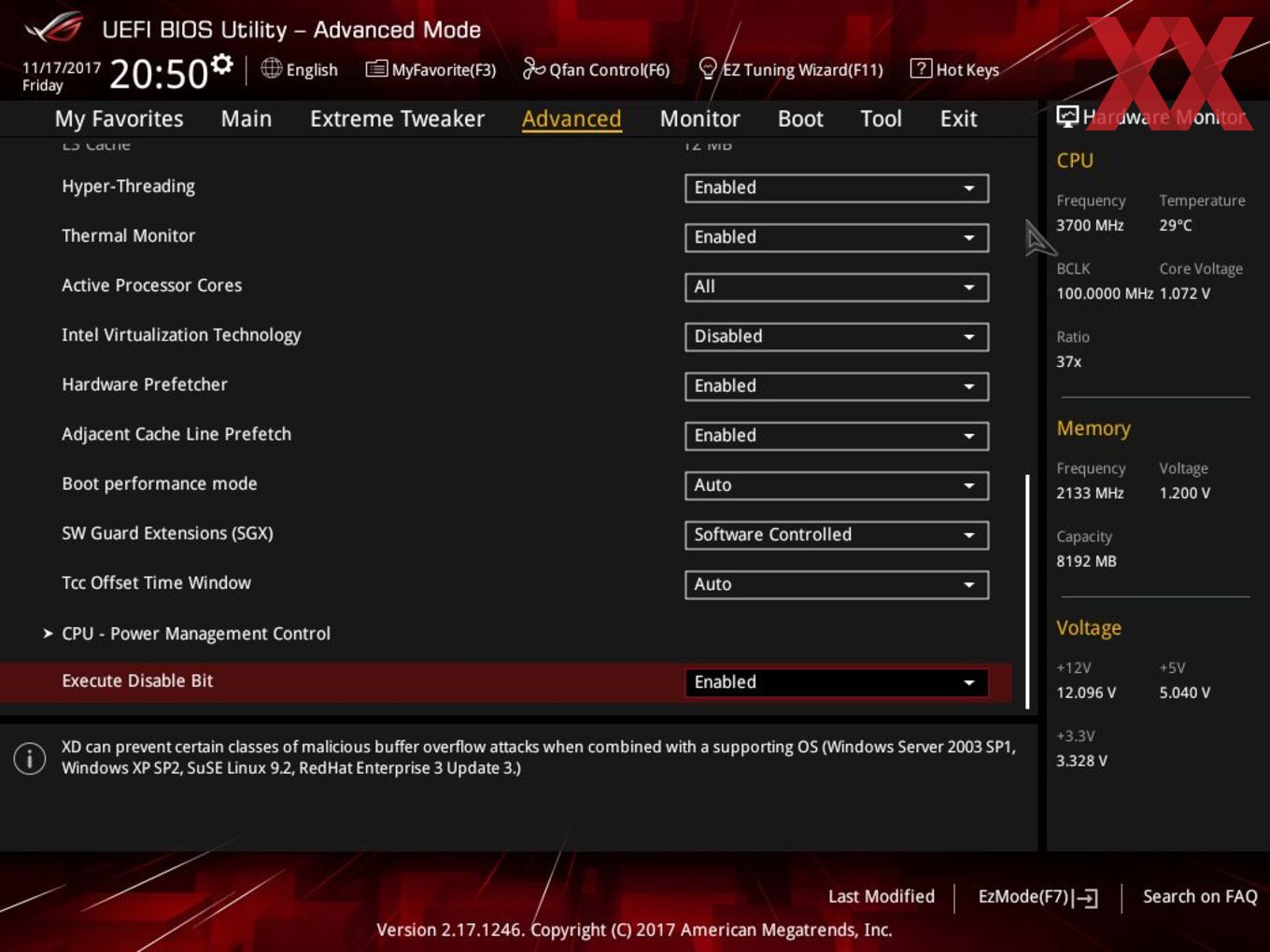This screenshot has width=1270, height=952.
Task: Click the 3700 MHz CPU frequency value
Action: coord(1090,225)
